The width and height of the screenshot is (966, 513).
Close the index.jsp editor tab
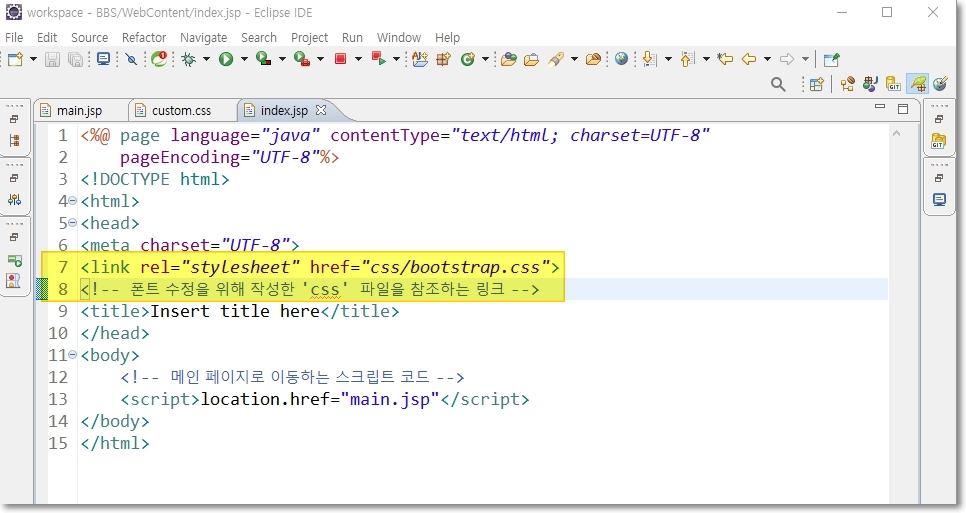pyautogui.click(x=321, y=110)
